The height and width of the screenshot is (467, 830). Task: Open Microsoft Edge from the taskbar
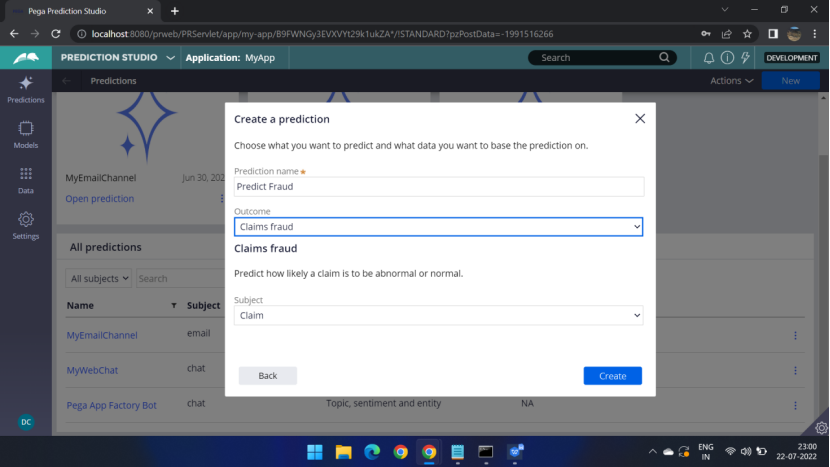coord(372,452)
